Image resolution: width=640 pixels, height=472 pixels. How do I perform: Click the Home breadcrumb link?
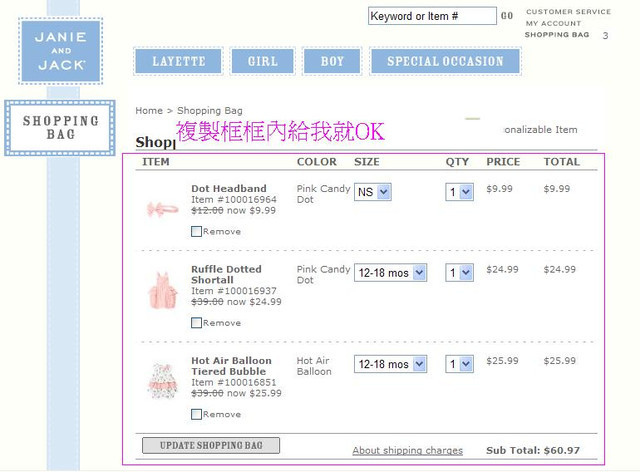click(x=149, y=111)
